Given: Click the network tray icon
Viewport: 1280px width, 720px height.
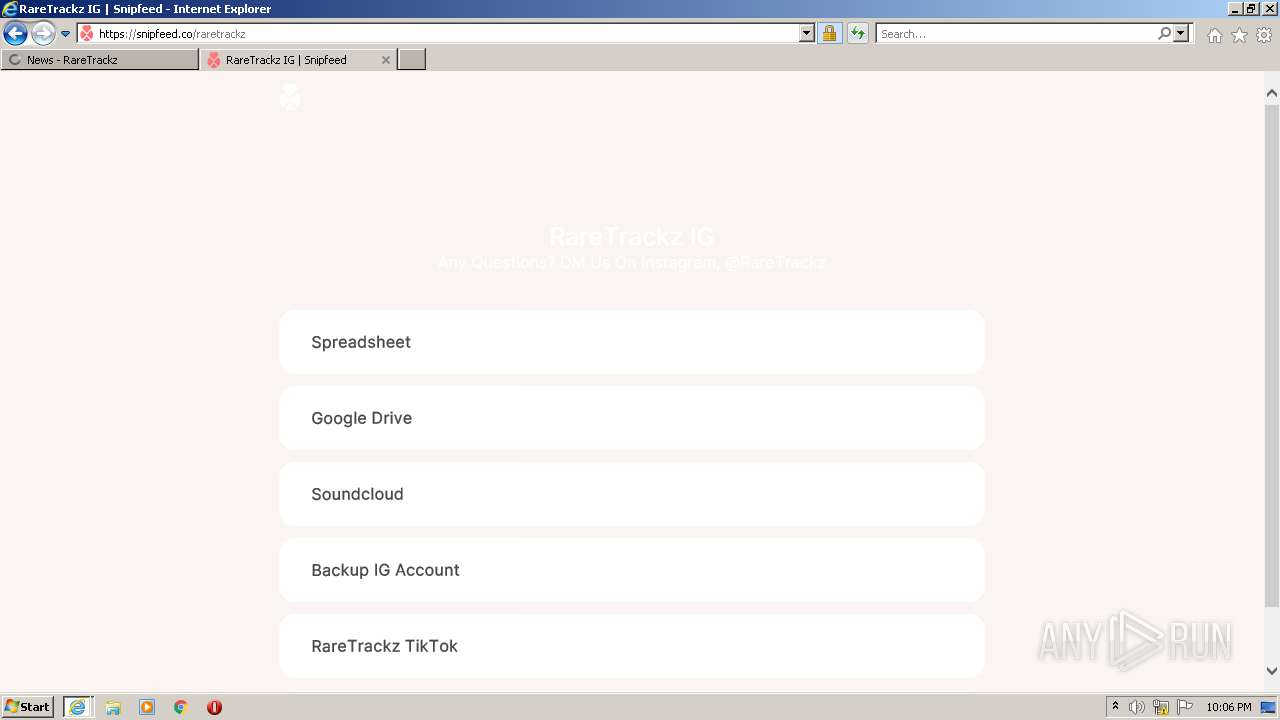Looking at the screenshot, I should [1161, 707].
